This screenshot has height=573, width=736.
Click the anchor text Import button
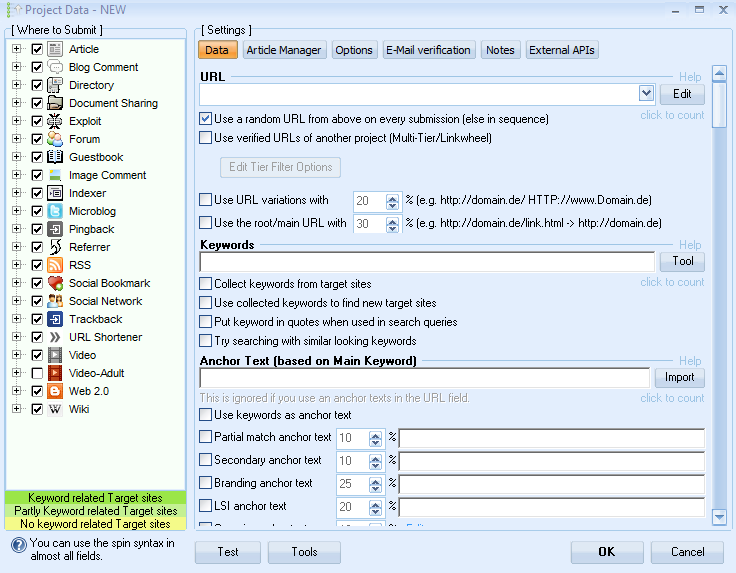[x=679, y=377]
